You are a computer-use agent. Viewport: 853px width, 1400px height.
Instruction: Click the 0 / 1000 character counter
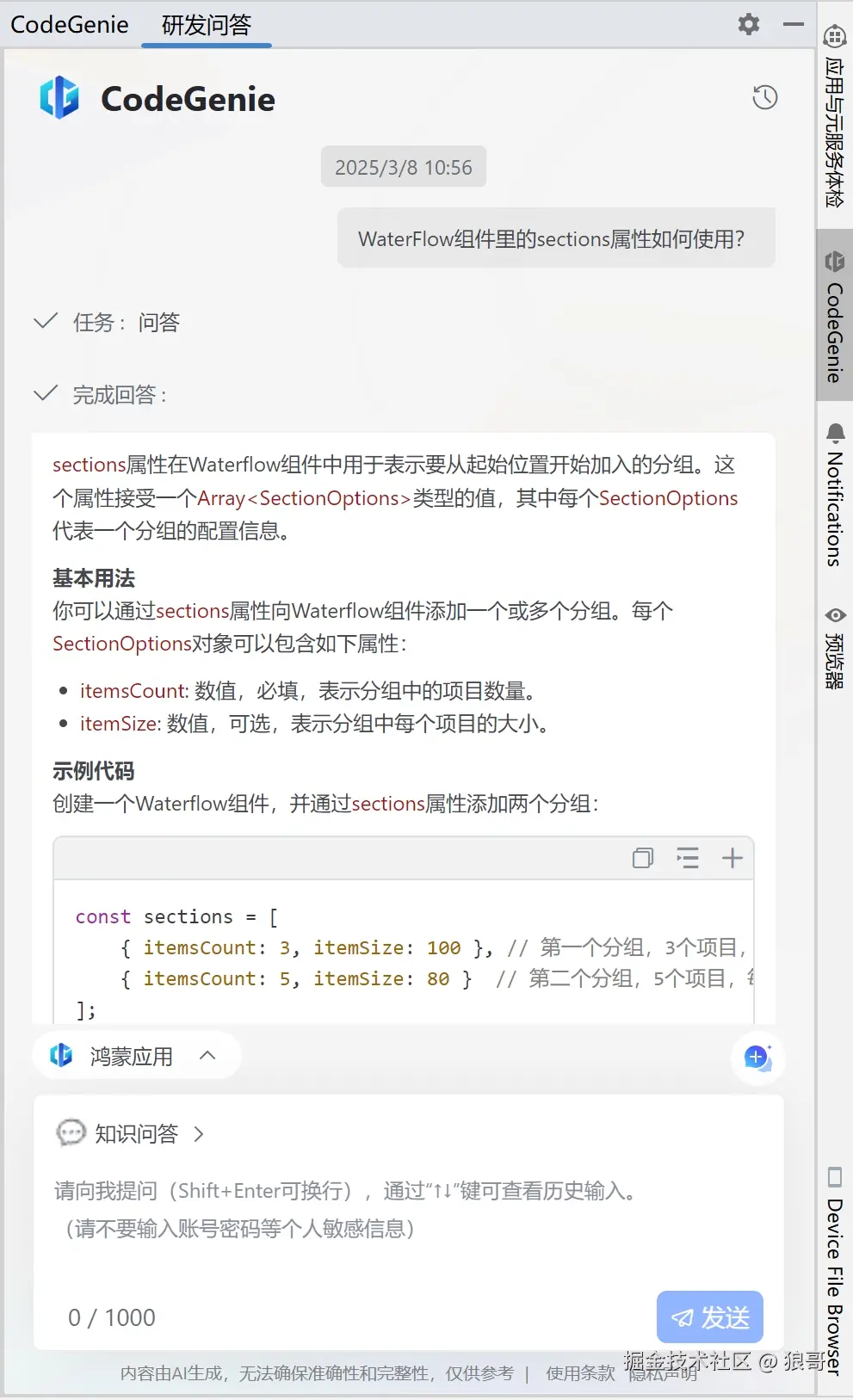tap(112, 1317)
